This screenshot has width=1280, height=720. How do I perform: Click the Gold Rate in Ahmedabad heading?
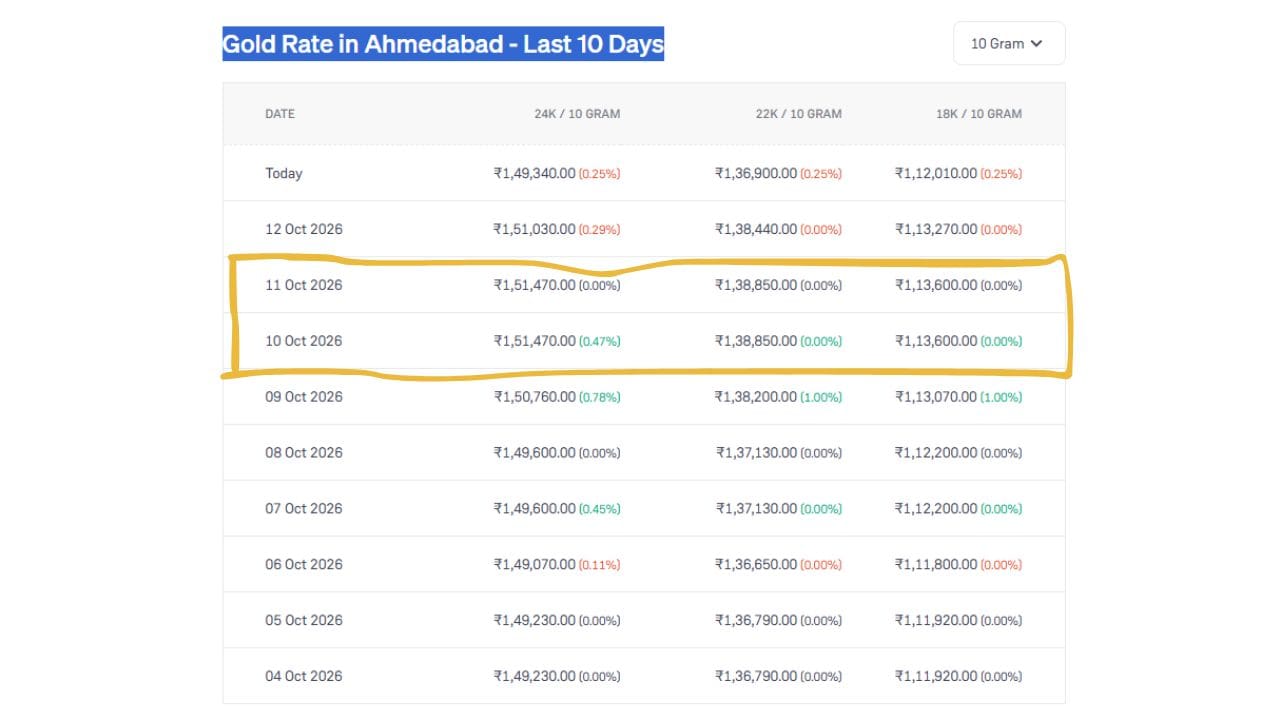pos(443,44)
